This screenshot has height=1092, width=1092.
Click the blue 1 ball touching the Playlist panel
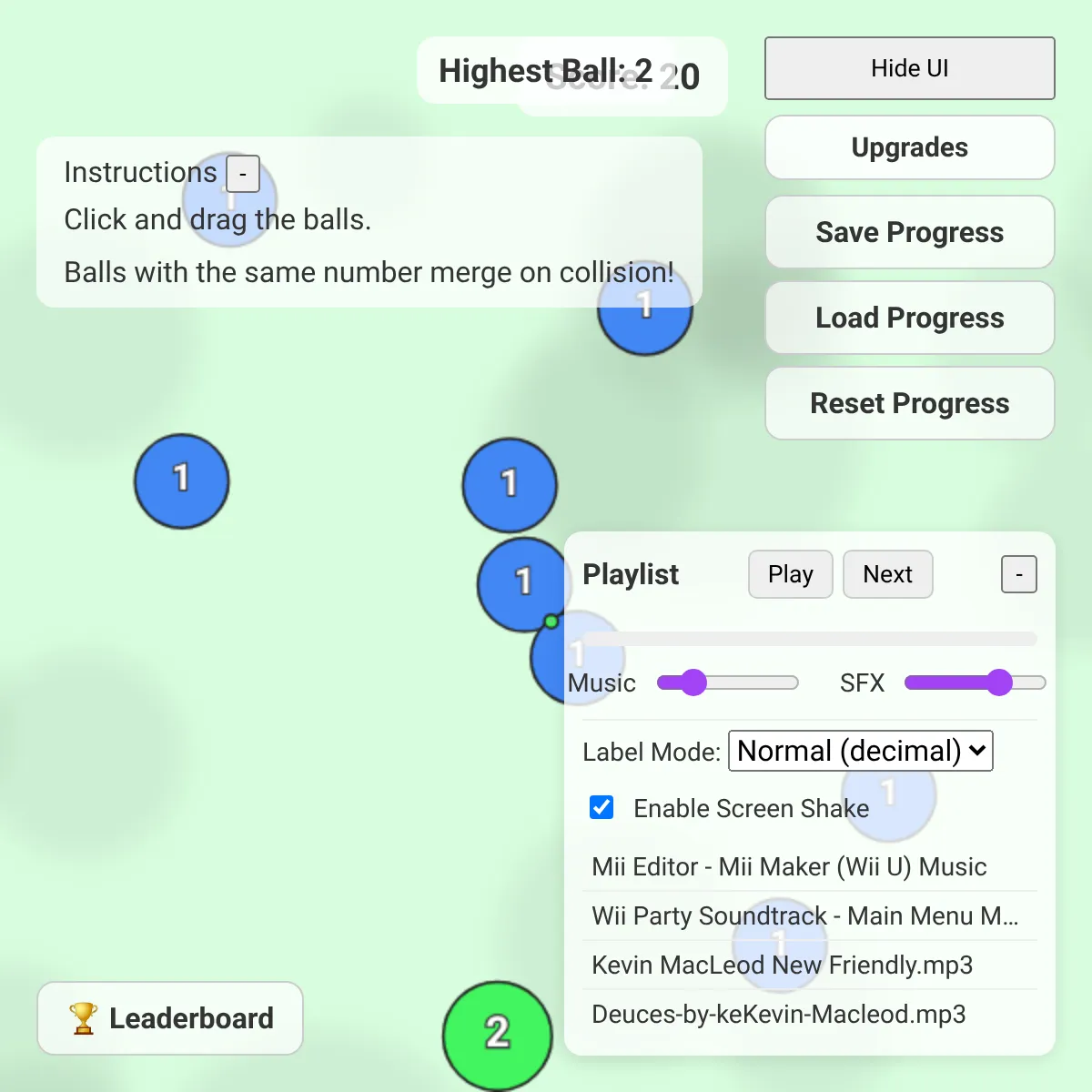(524, 584)
